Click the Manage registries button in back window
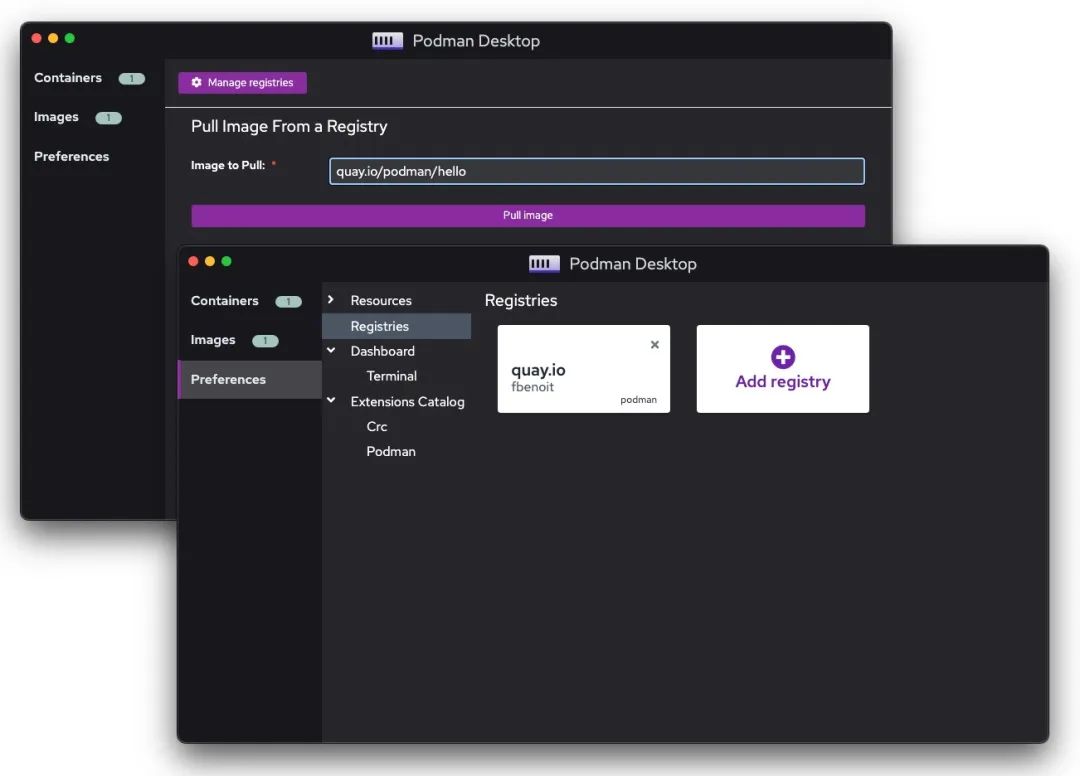 [242, 83]
